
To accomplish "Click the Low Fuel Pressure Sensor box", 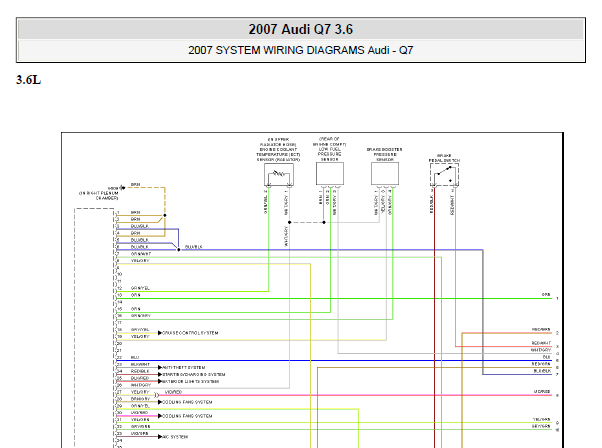I will tap(330, 174).
